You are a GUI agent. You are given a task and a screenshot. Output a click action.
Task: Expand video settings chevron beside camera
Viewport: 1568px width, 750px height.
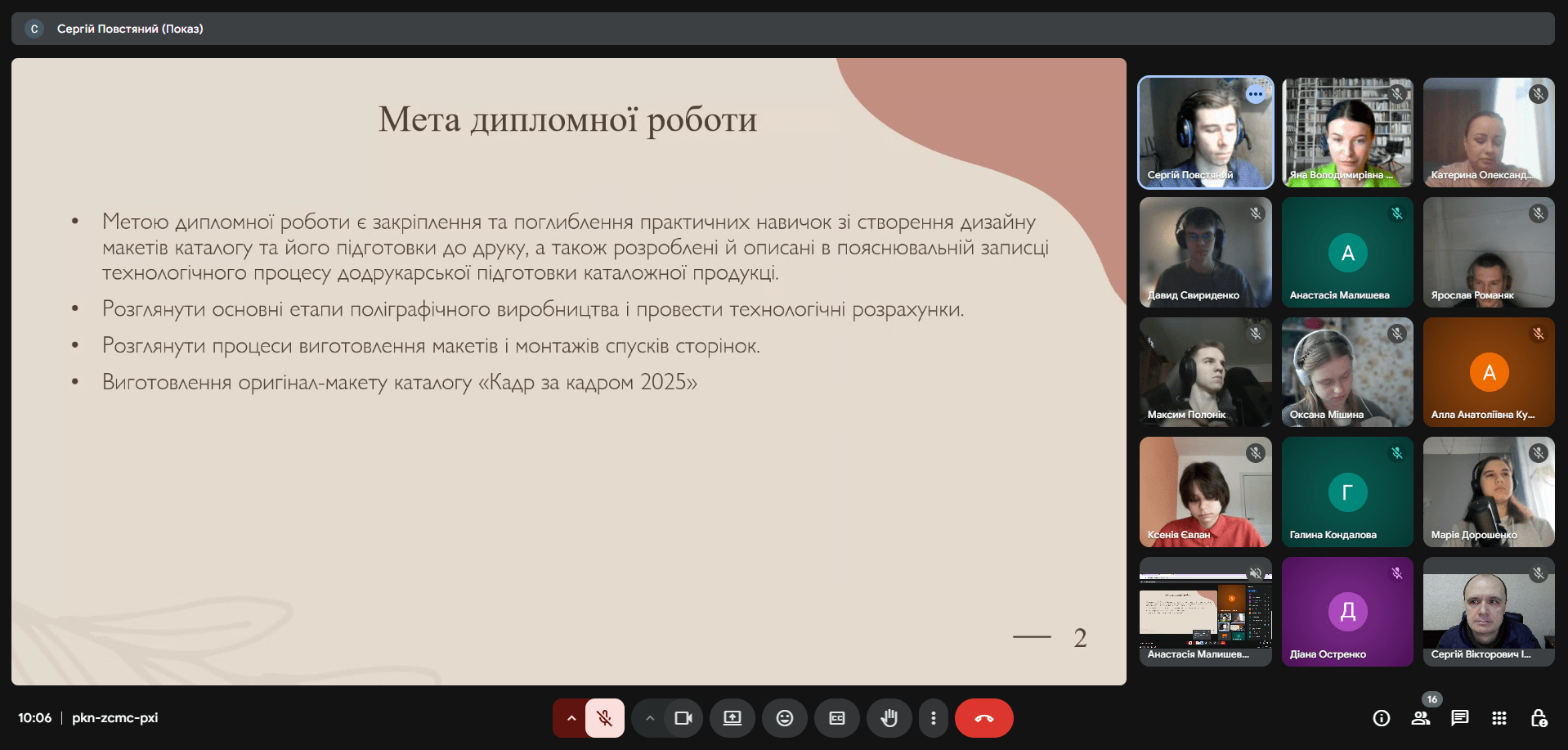(650, 718)
